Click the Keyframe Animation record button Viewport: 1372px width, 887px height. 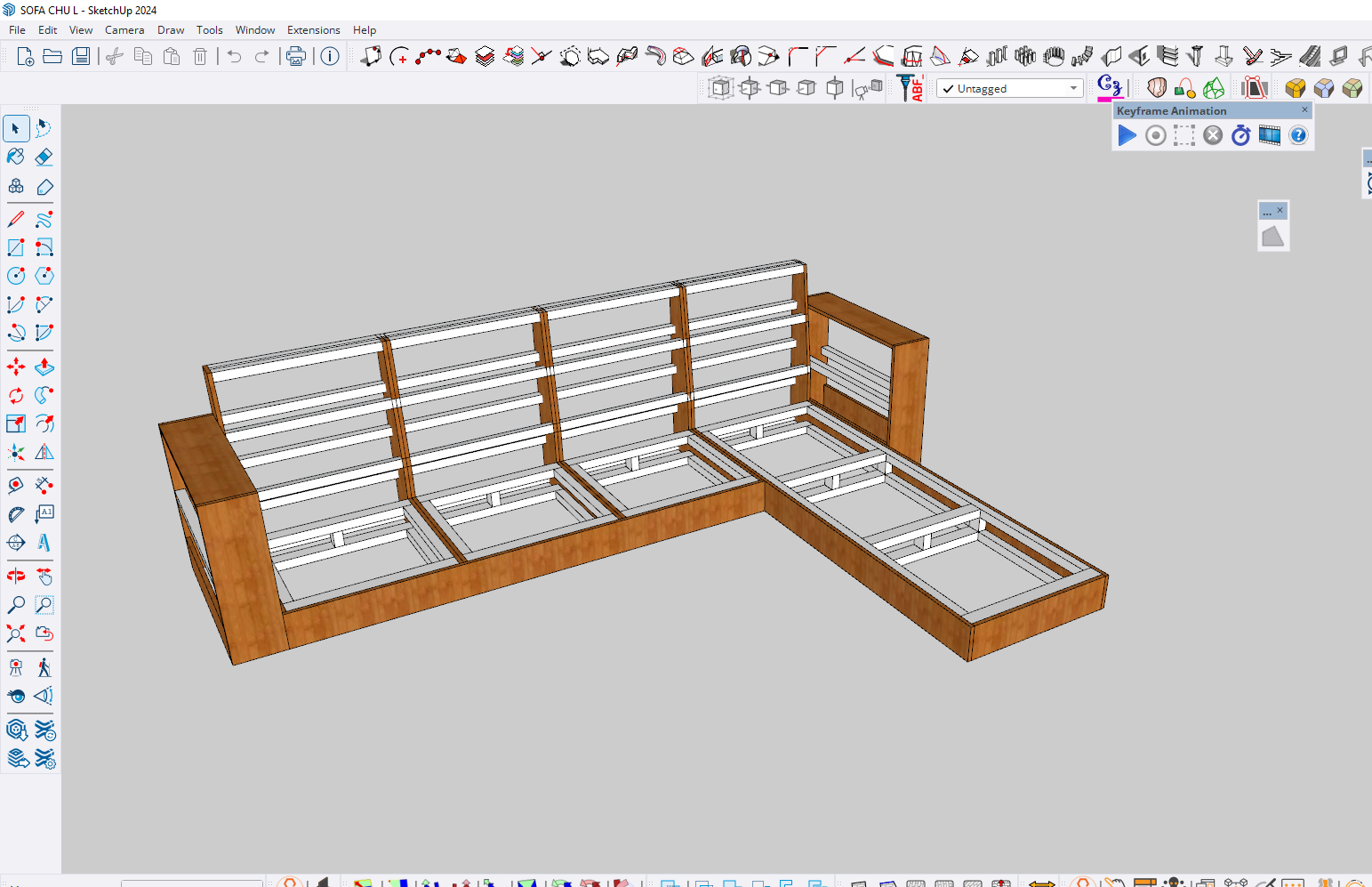1155,135
